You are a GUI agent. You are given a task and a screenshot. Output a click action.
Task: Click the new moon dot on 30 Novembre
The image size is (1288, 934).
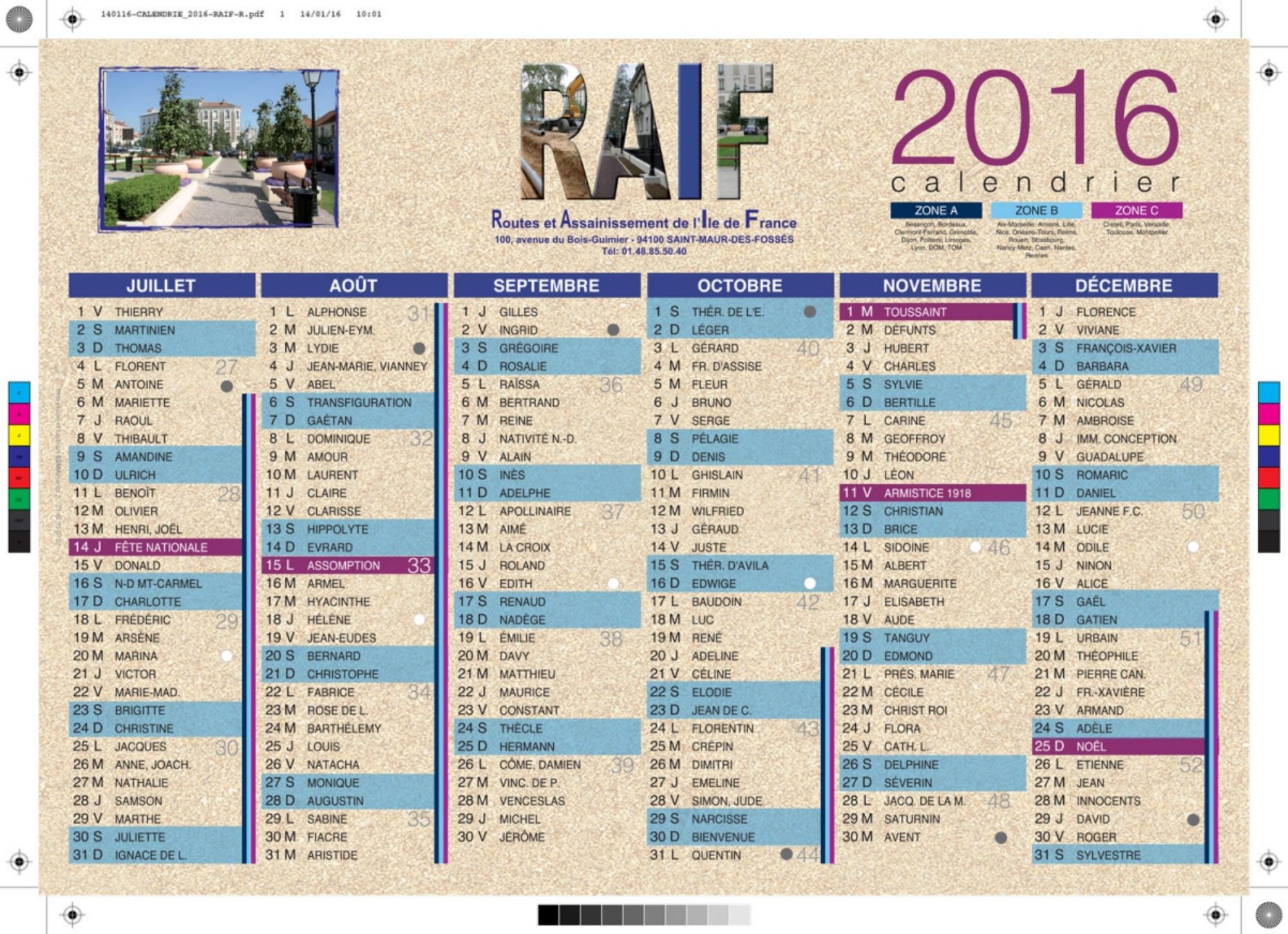point(1000,837)
